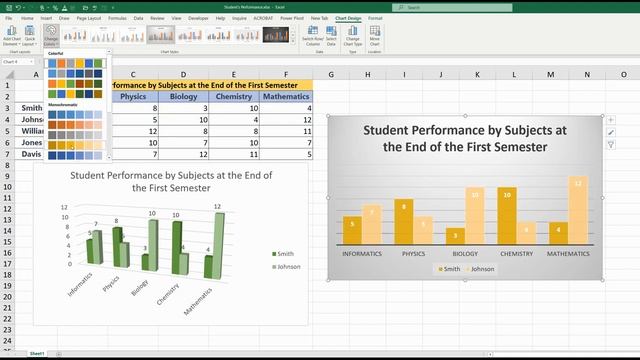Choose the Monochromatic orange palette row
Viewport: 640px width, 360px height.
(75, 124)
